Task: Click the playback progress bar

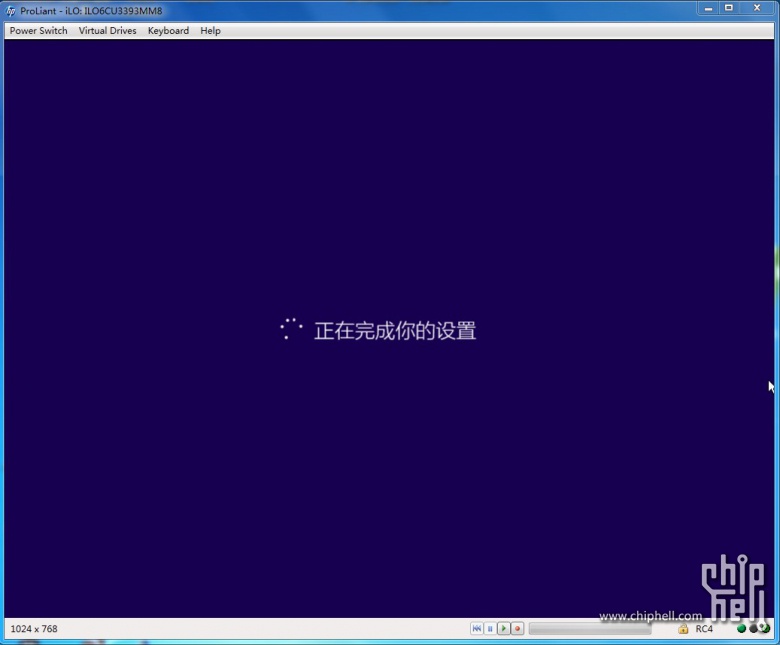Action: 590,629
